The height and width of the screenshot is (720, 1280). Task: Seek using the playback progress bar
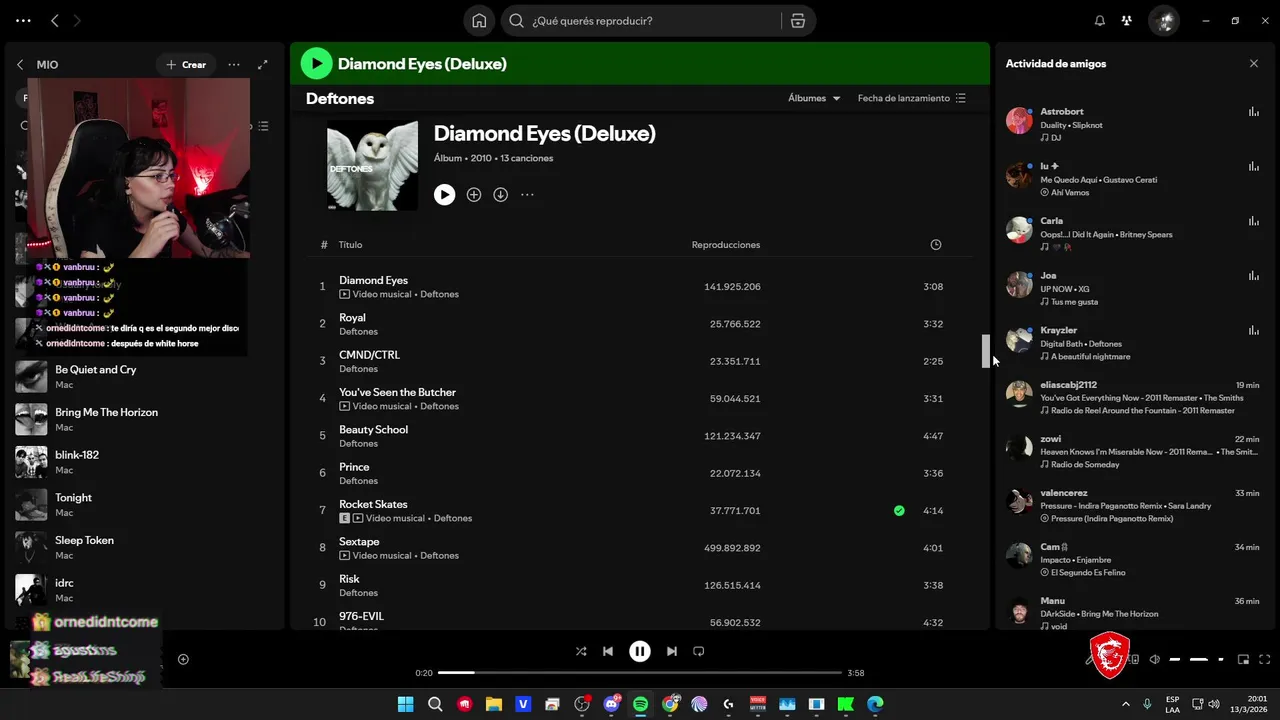640,673
